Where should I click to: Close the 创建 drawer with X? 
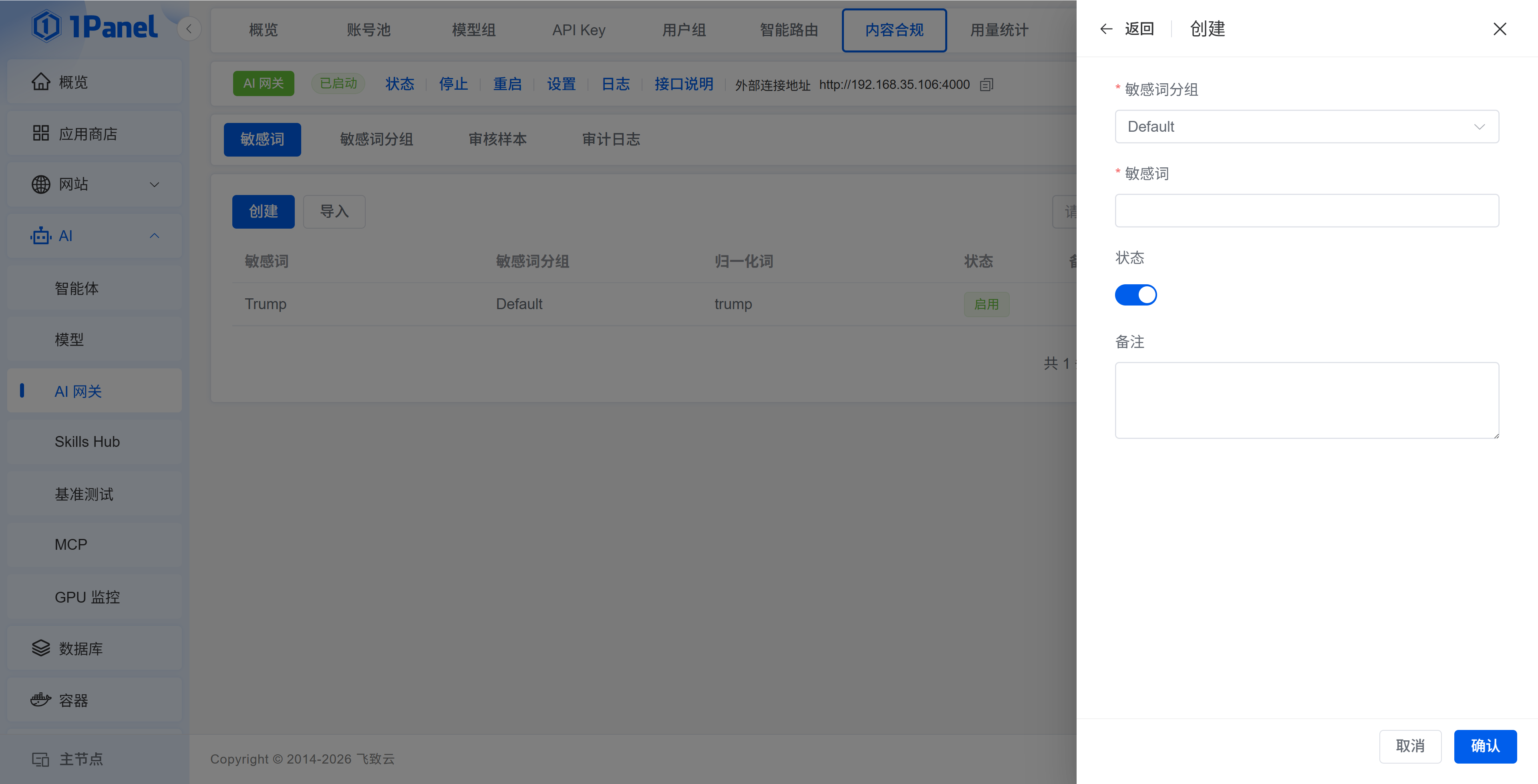coord(1499,29)
